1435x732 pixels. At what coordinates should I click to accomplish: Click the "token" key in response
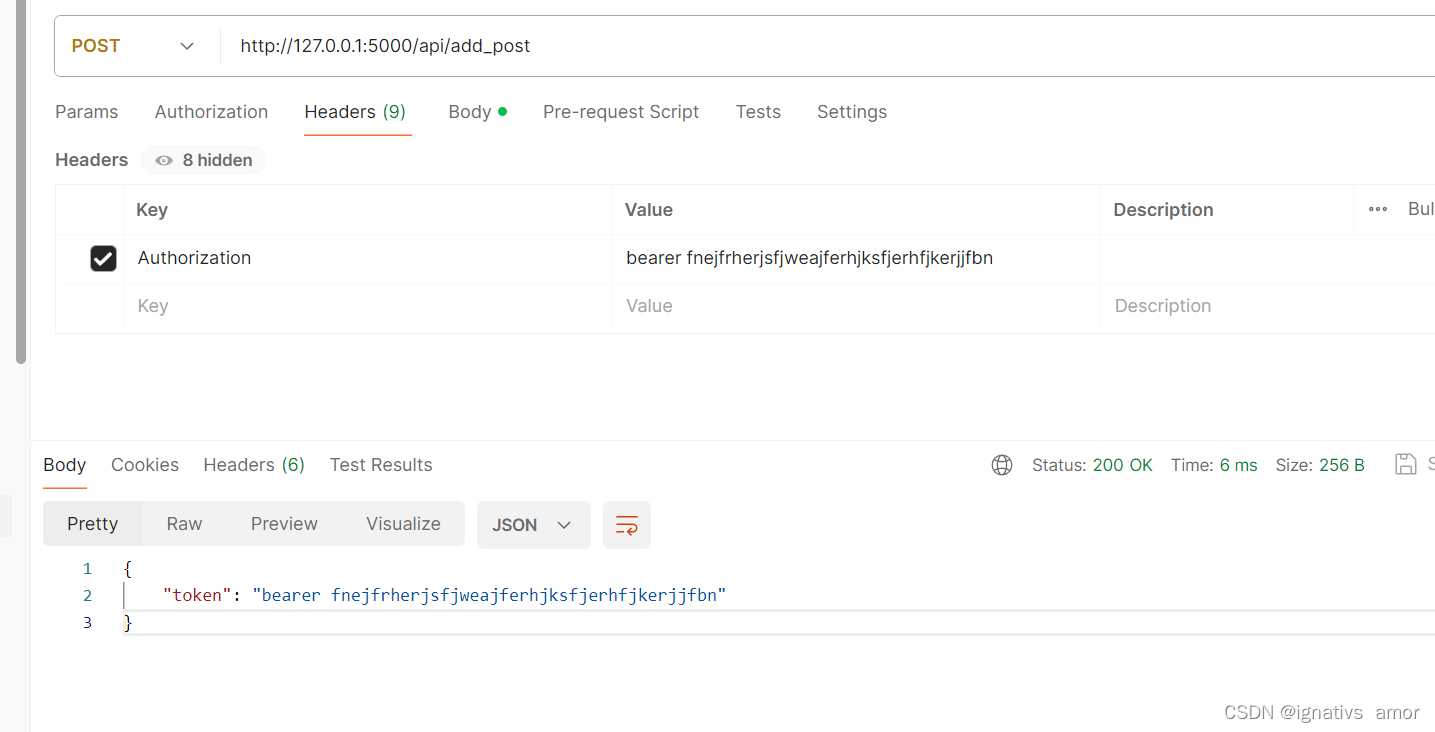pyautogui.click(x=197, y=596)
